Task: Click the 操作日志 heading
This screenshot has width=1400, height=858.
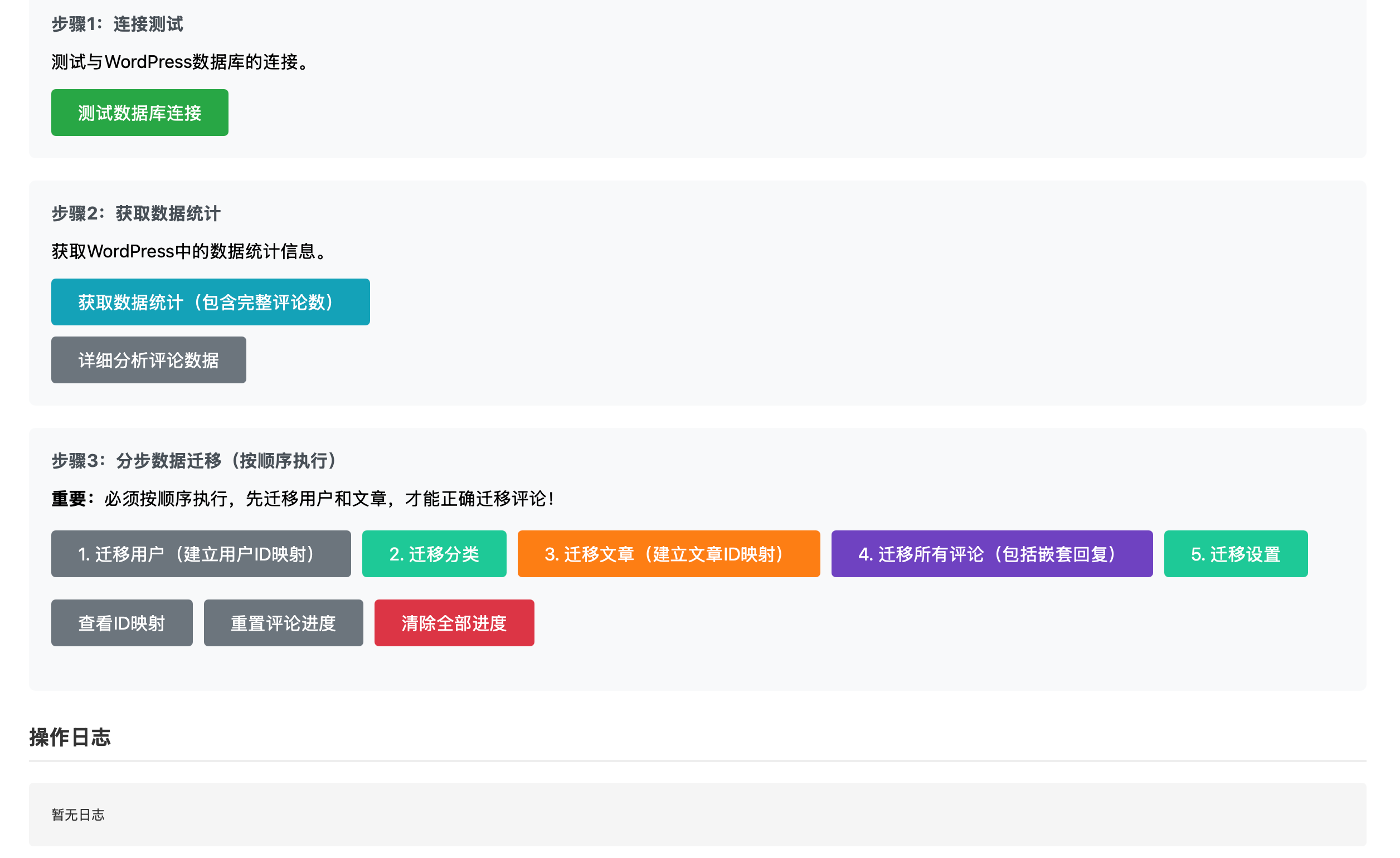Action: coord(70,737)
